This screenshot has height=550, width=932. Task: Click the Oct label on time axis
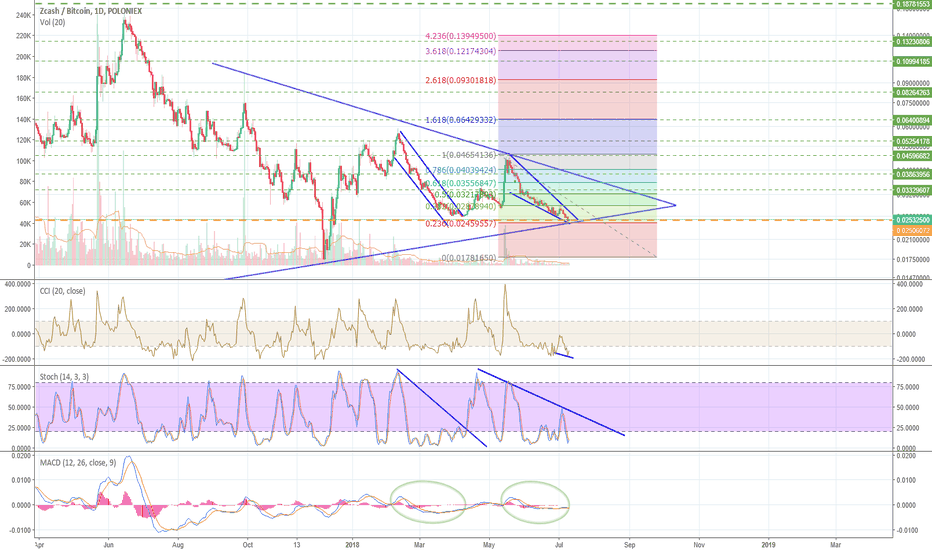(248, 544)
